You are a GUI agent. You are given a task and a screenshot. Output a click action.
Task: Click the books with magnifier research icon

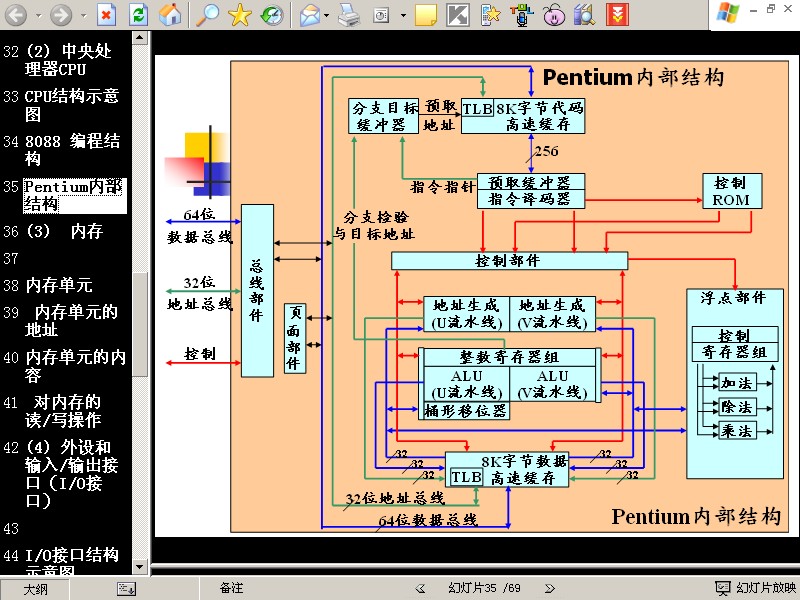584,15
